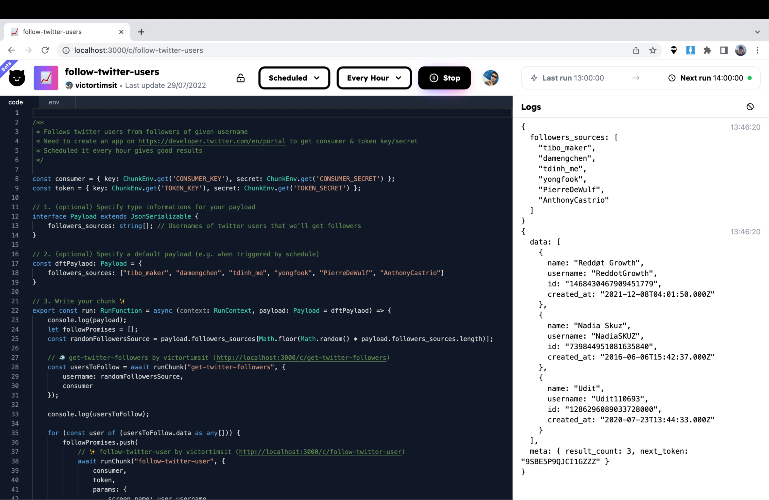Click the console.log(usersToFollow) line
769x500 pixels.
[x=98, y=414]
